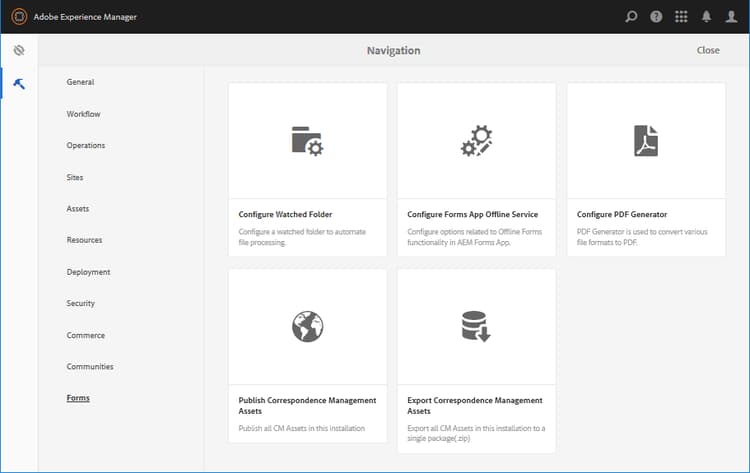Image resolution: width=750 pixels, height=473 pixels.
Task: Select Workflow in the tools menu
Action: [x=83, y=114]
